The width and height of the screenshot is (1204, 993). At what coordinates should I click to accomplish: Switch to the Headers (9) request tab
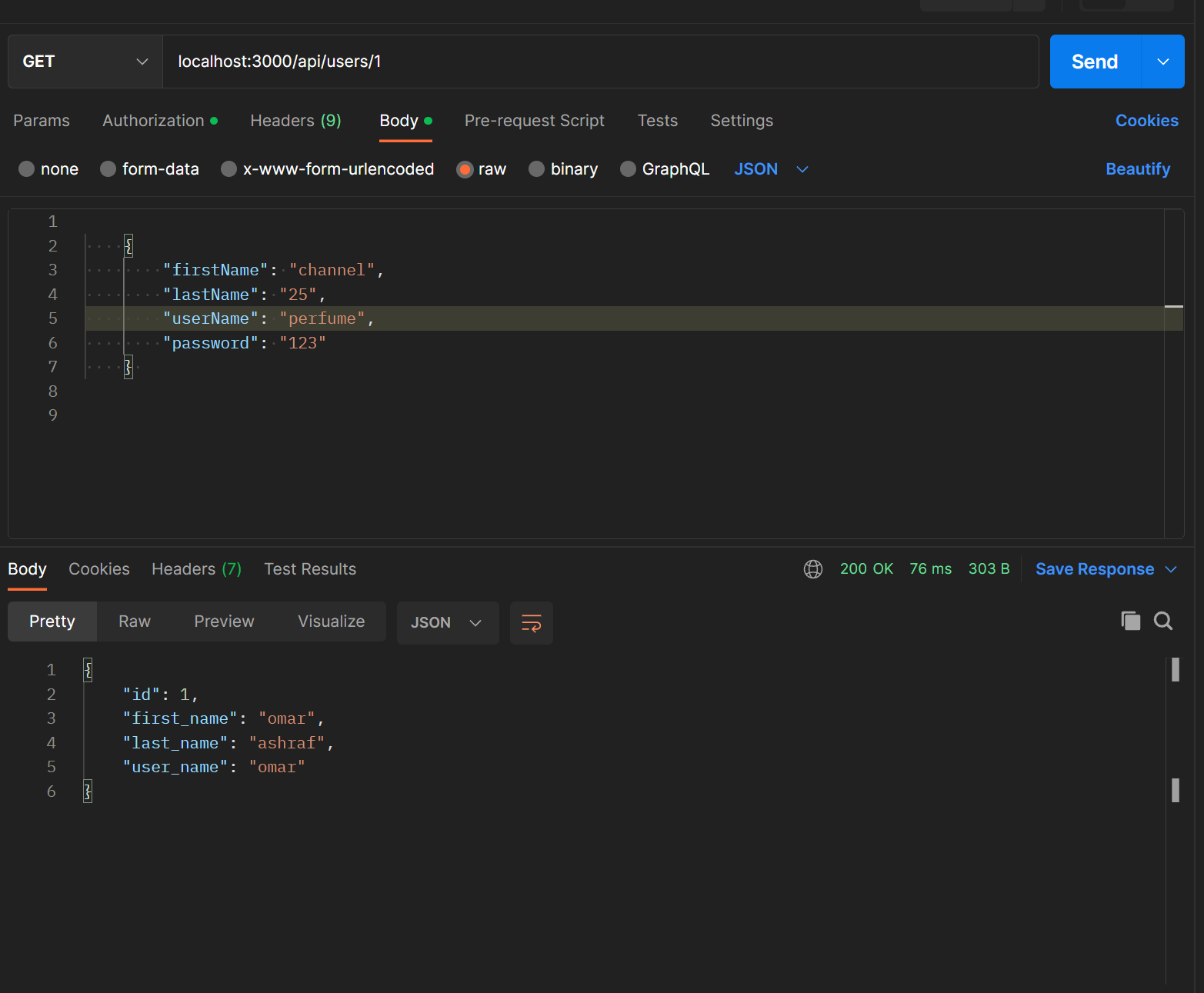coord(295,121)
